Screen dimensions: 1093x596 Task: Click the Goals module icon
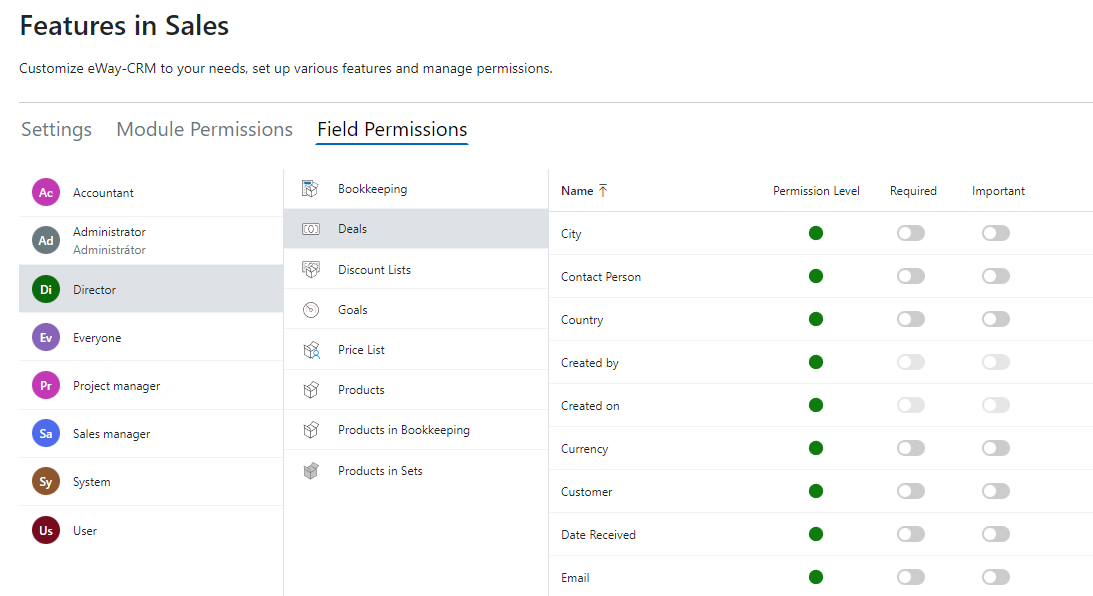tap(311, 310)
